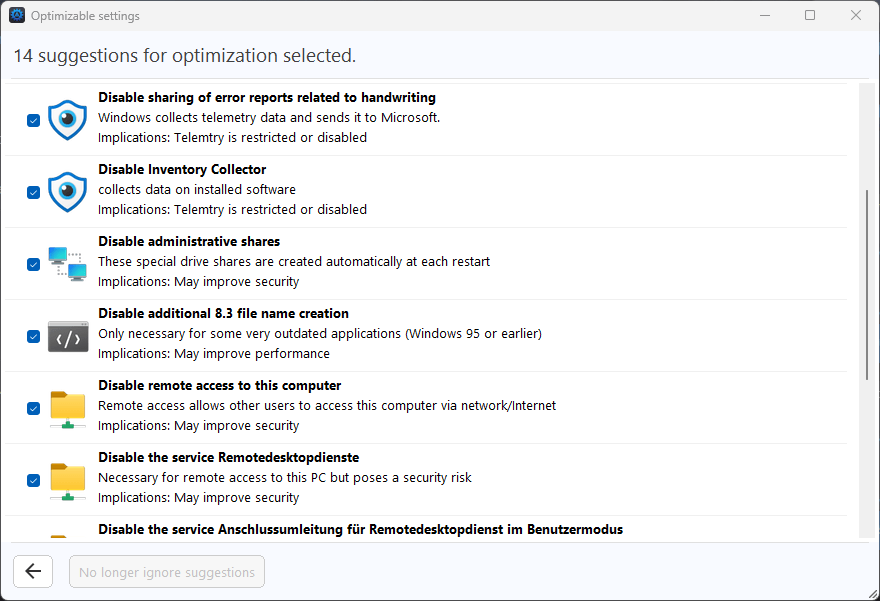The height and width of the screenshot is (601, 880).
Task: Close the Optimizable settings window
Action: (856, 16)
